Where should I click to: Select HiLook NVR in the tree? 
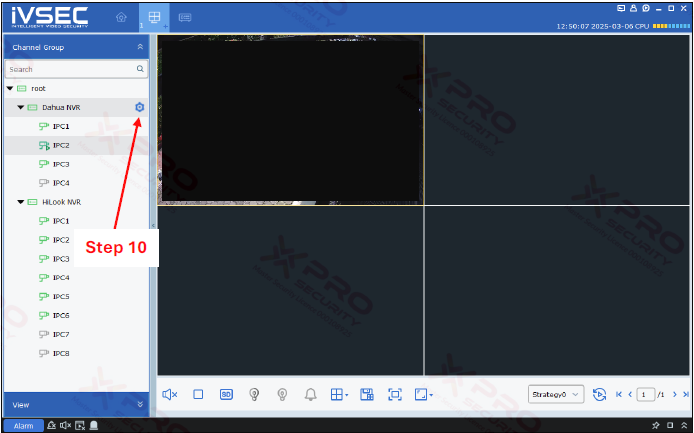[x=62, y=202]
